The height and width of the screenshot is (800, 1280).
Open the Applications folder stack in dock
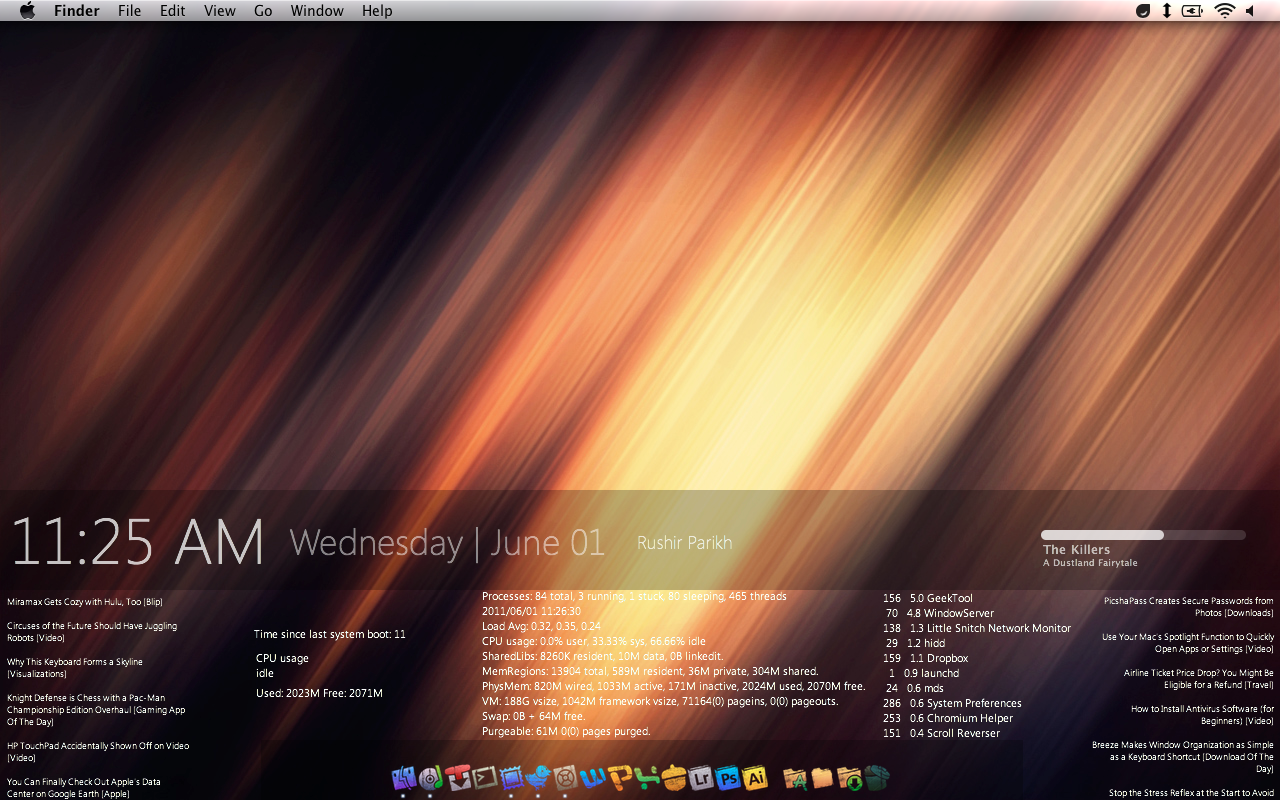pyautogui.click(x=795, y=777)
